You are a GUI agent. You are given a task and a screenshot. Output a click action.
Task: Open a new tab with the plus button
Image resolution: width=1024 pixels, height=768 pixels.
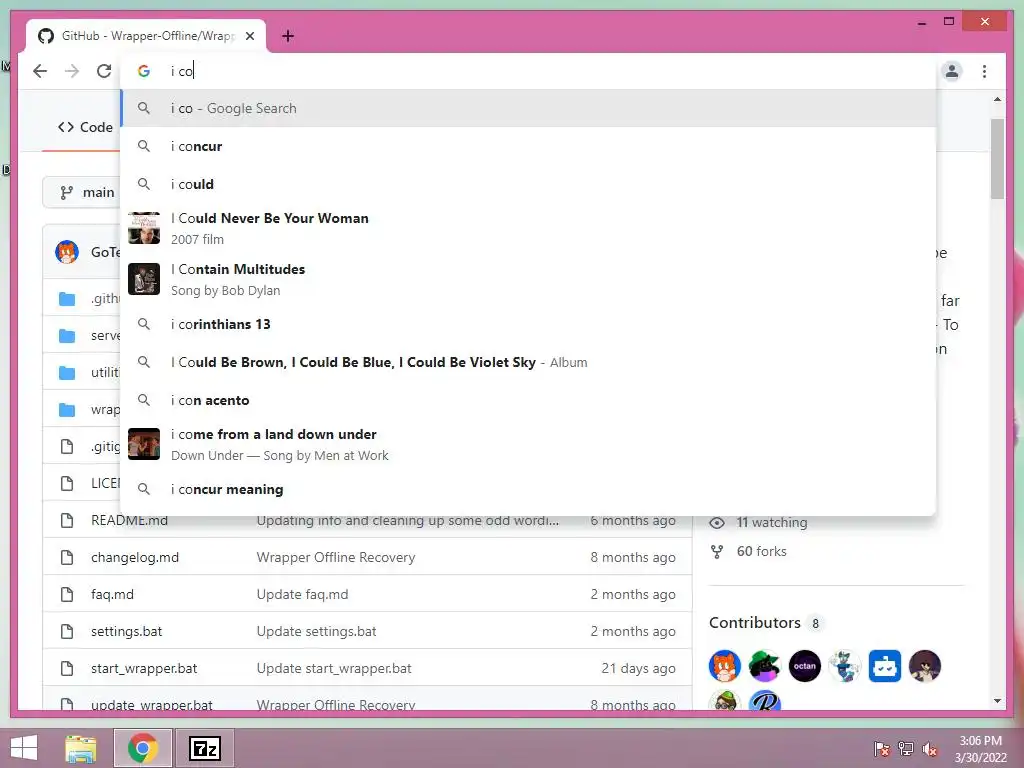(x=288, y=36)
